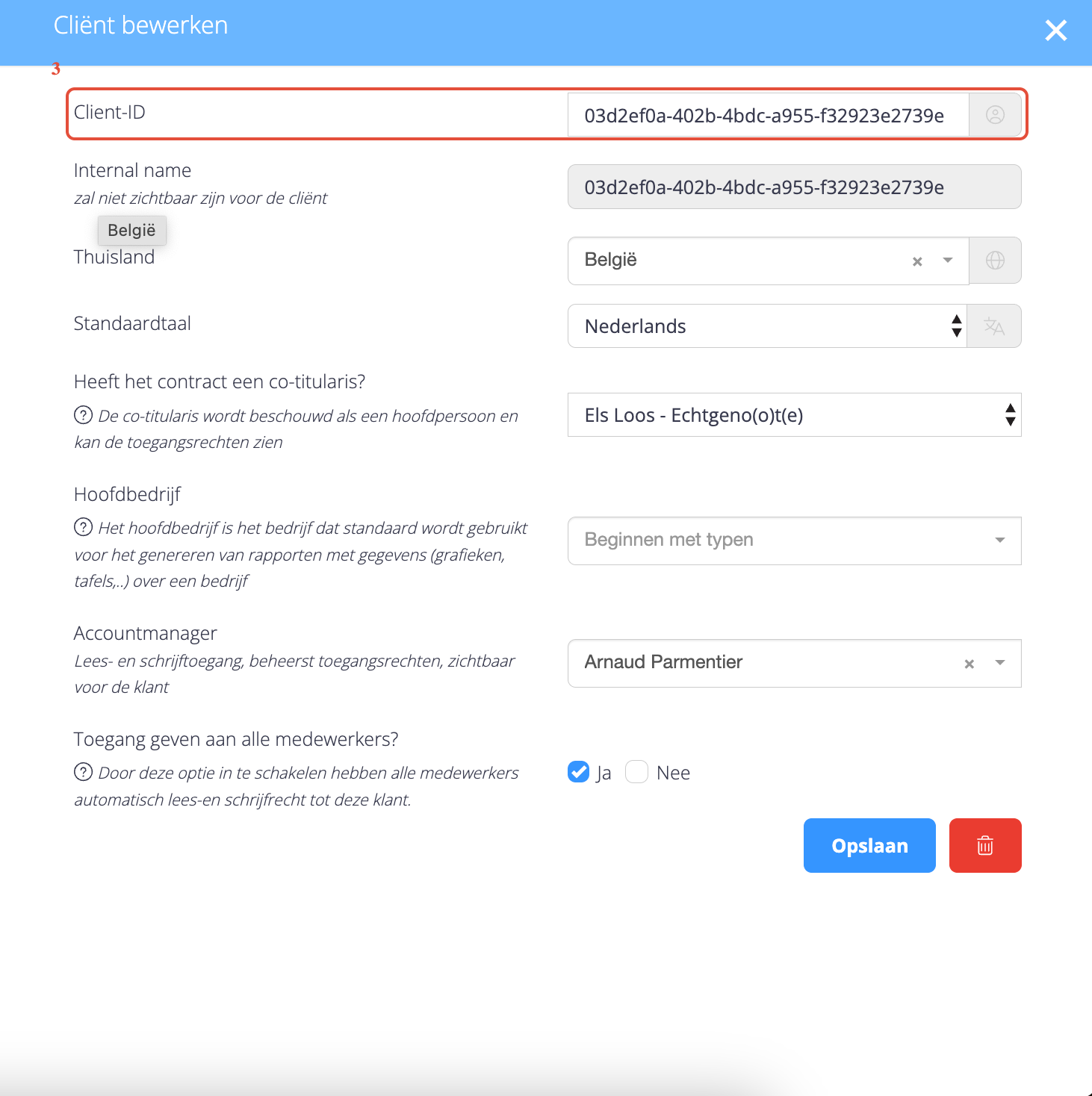Open the Standaardtaal Nederlands dropdown
The image size is (1092, 1096).
click(x=767, y=326)
